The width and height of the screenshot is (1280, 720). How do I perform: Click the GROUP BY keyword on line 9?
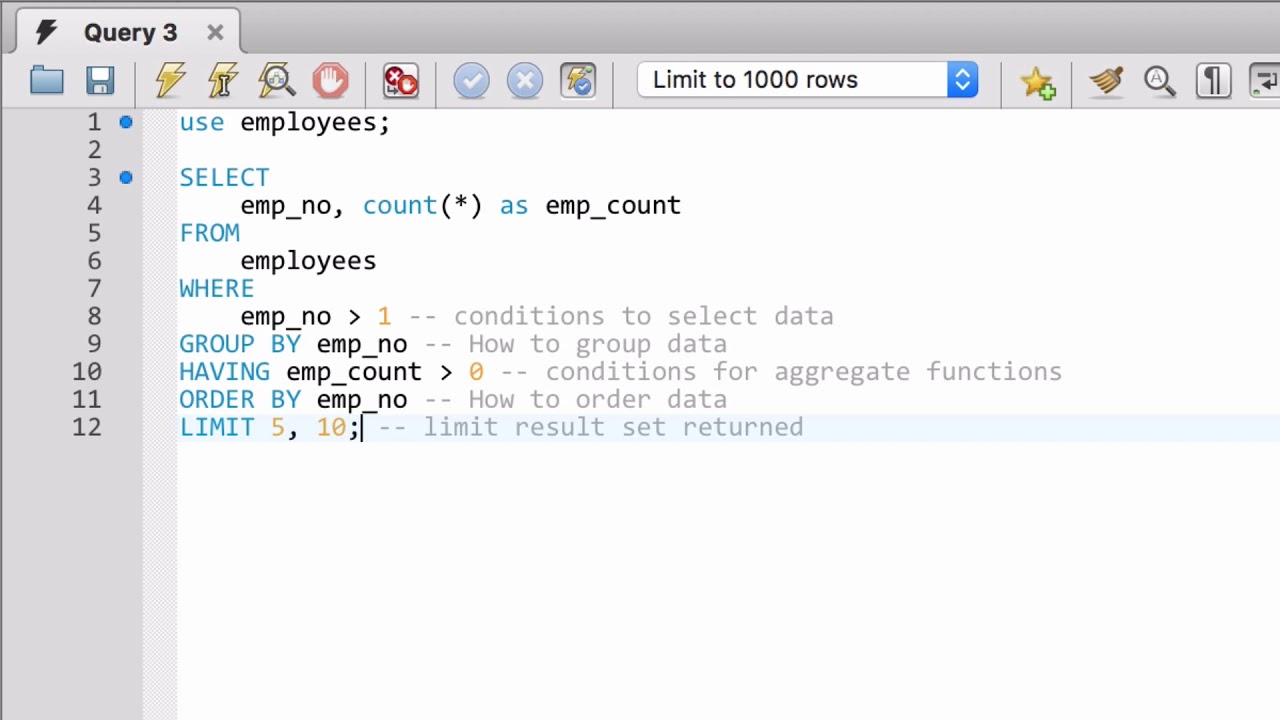point(239,344)
